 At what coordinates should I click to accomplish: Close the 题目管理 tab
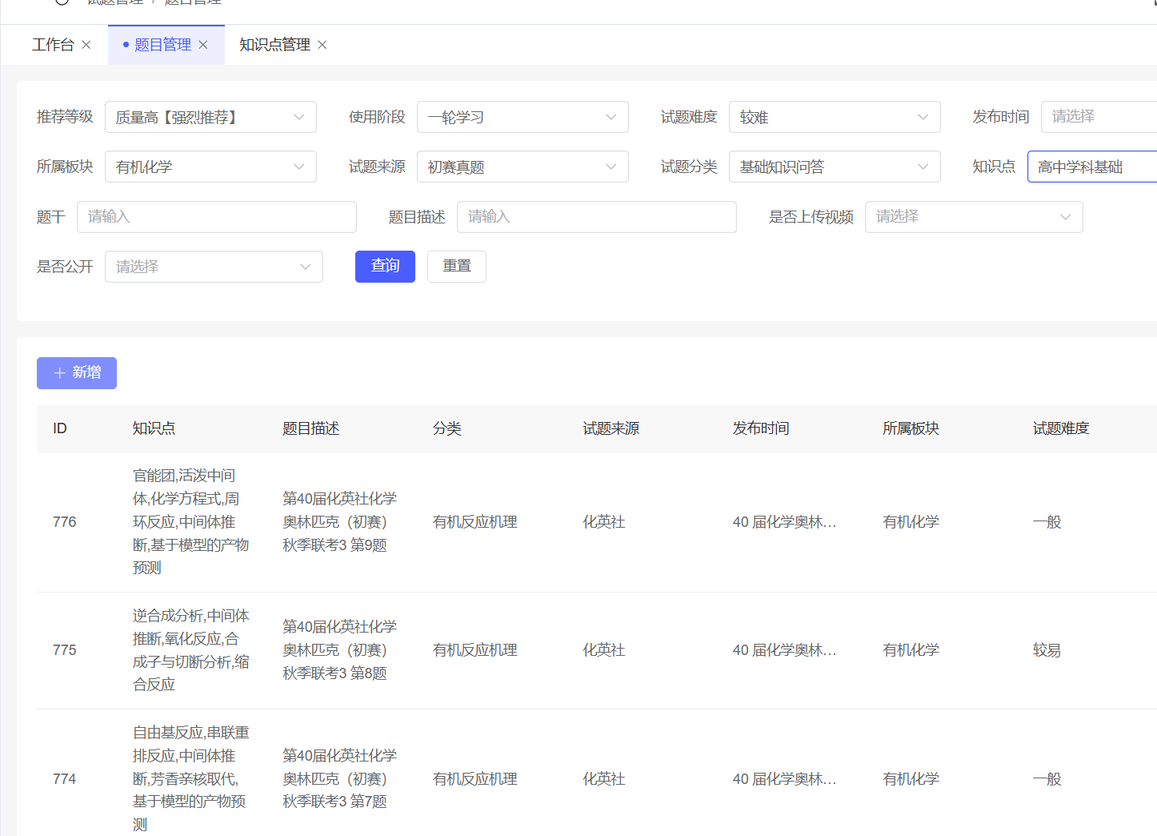[203, 45]
